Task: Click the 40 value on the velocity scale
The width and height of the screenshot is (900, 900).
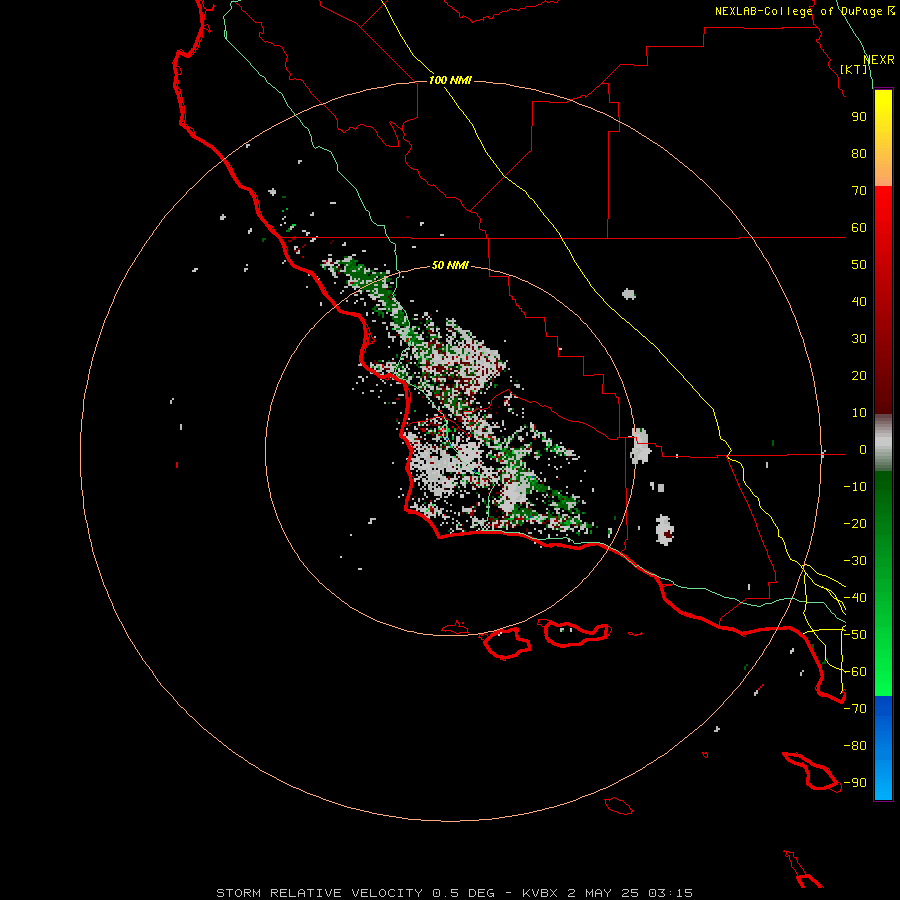Action: tap(859, 302)
